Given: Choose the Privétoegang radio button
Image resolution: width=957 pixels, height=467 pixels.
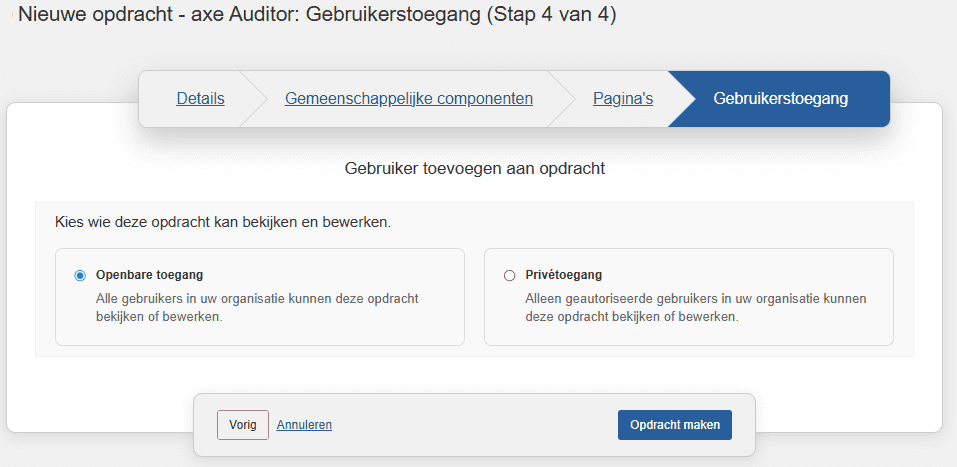Looking at the screenshot, I should pyautogui.click(x=510, y=276).
